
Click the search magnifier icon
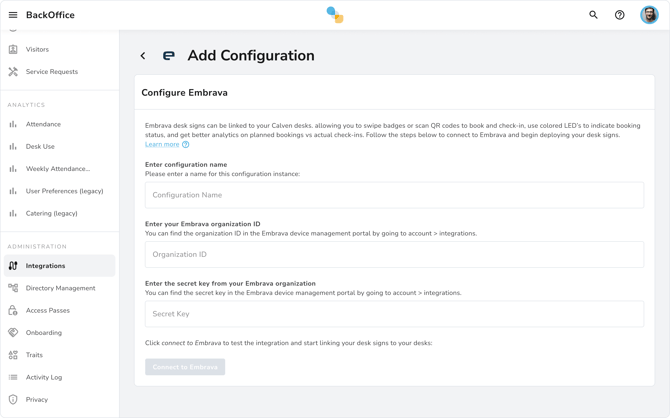[x=593, y=15]
